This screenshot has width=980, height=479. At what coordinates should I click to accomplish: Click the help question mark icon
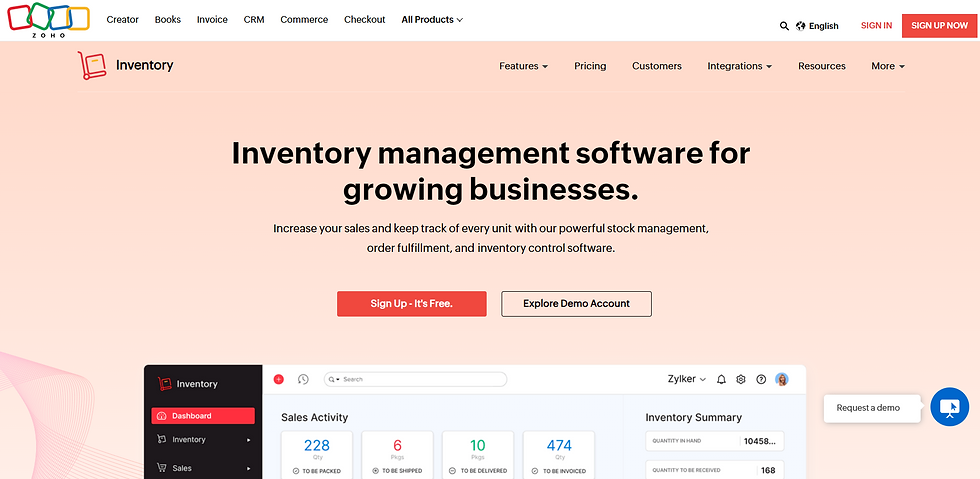[761, 379]
